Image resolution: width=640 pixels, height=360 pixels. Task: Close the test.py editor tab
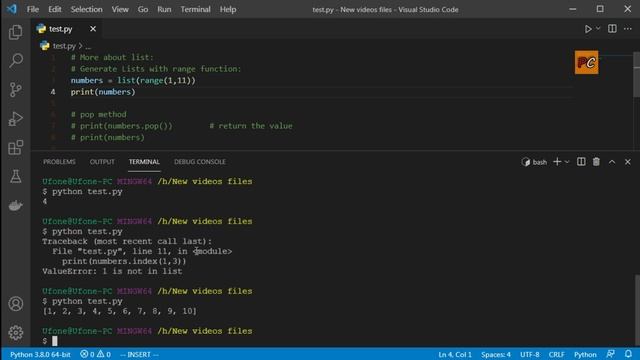point(93,29)
